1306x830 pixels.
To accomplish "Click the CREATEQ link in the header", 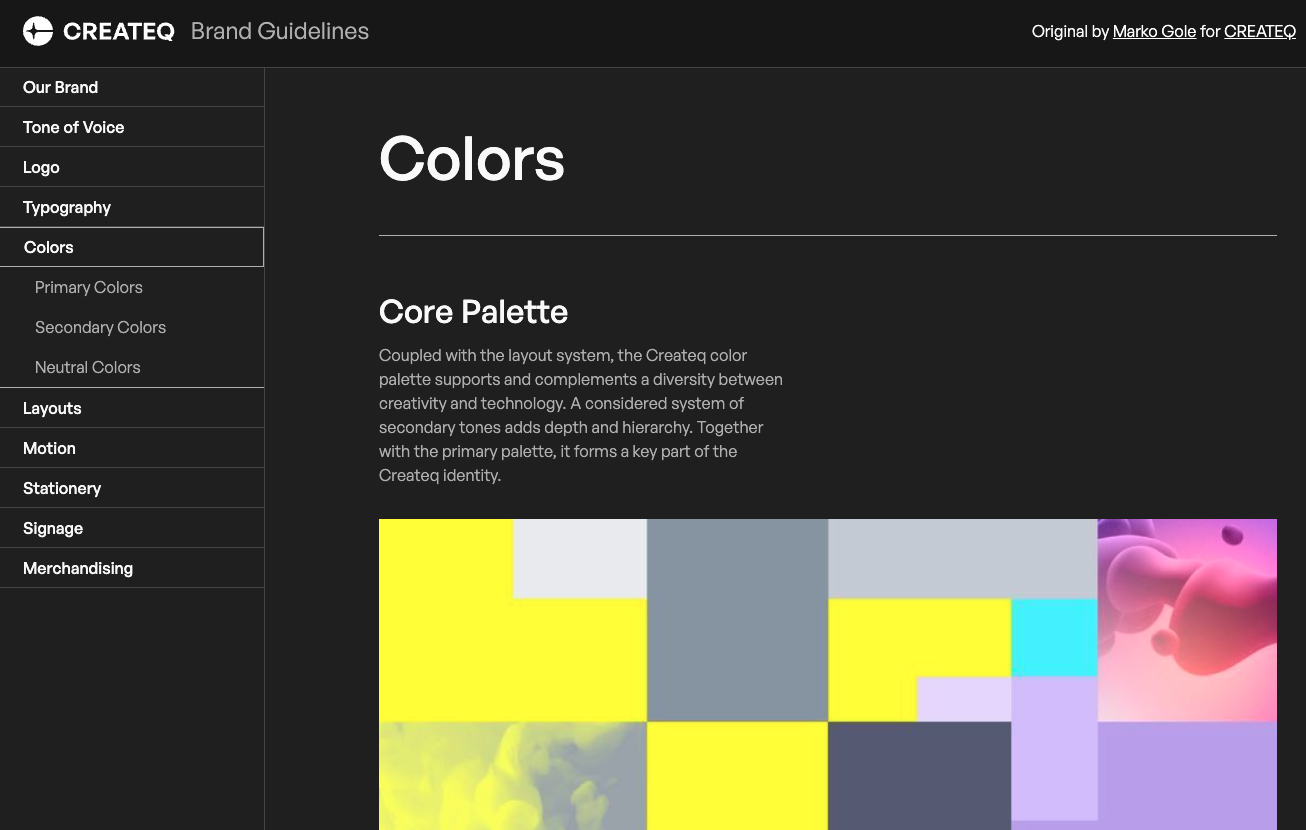I will click(1259, 31).
